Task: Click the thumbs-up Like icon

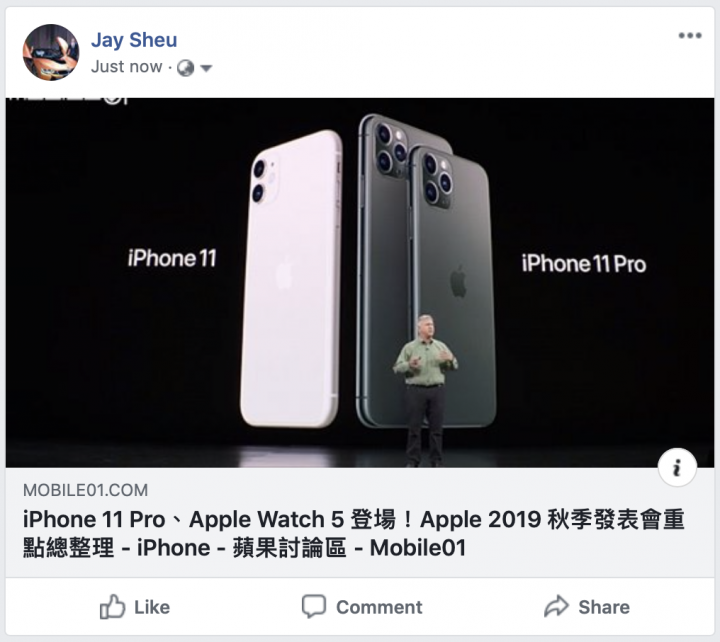Action: [x=112, y=607]
